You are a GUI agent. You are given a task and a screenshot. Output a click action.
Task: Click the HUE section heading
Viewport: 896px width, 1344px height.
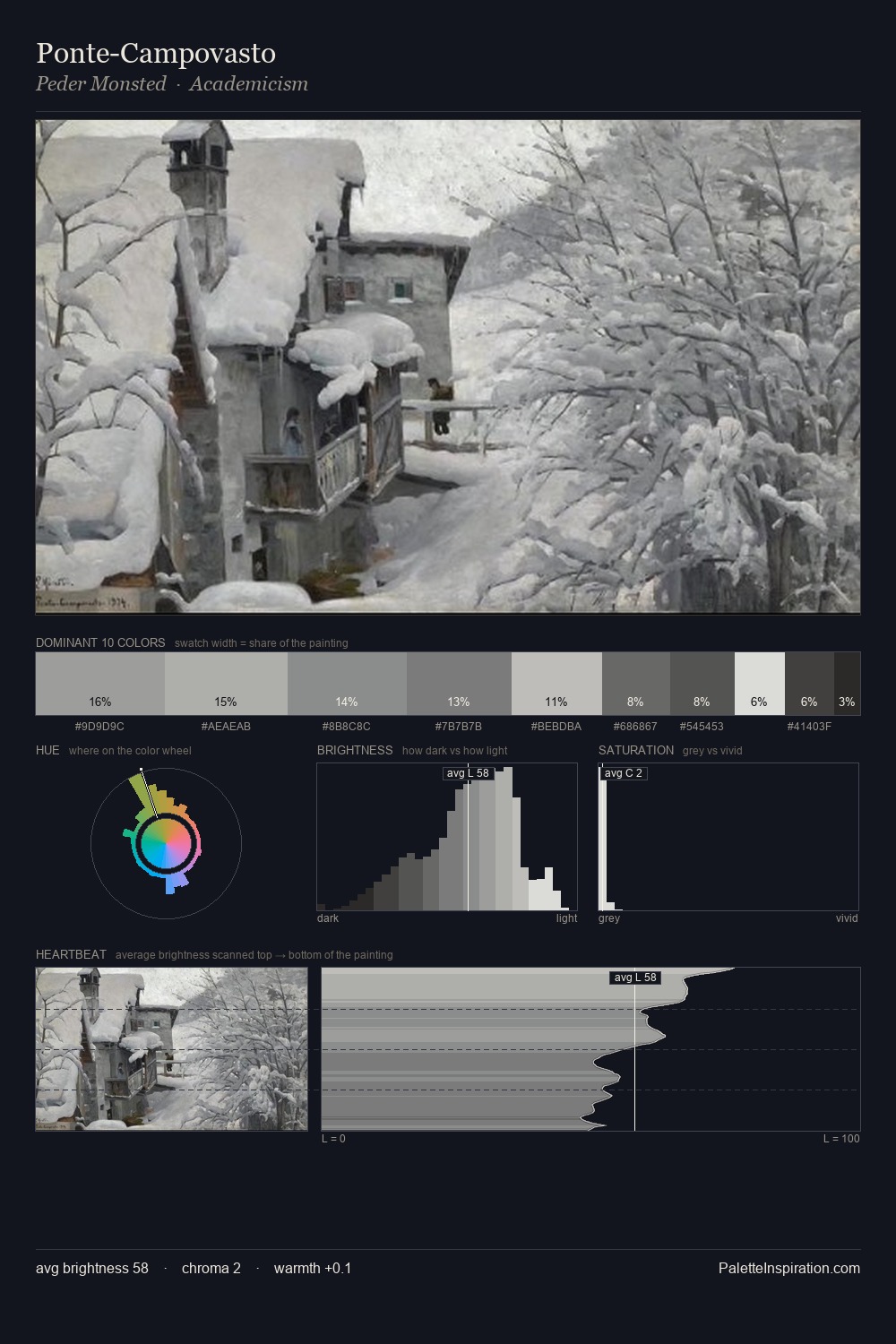(47, 751)
